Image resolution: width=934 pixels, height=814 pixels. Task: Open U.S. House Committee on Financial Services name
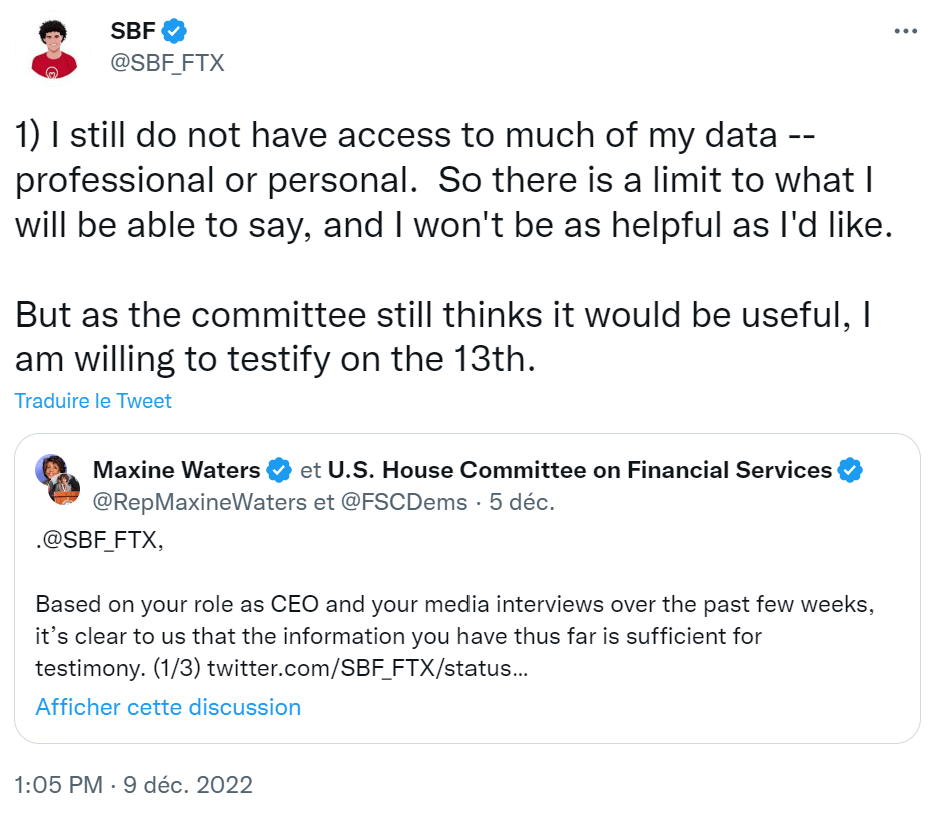(x=580, y=470)
